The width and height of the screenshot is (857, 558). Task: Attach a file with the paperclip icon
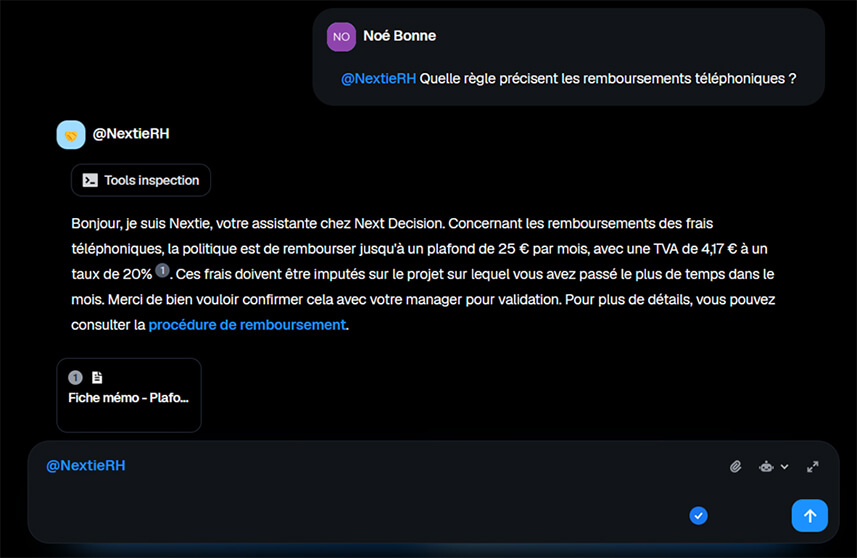point(735,466)
